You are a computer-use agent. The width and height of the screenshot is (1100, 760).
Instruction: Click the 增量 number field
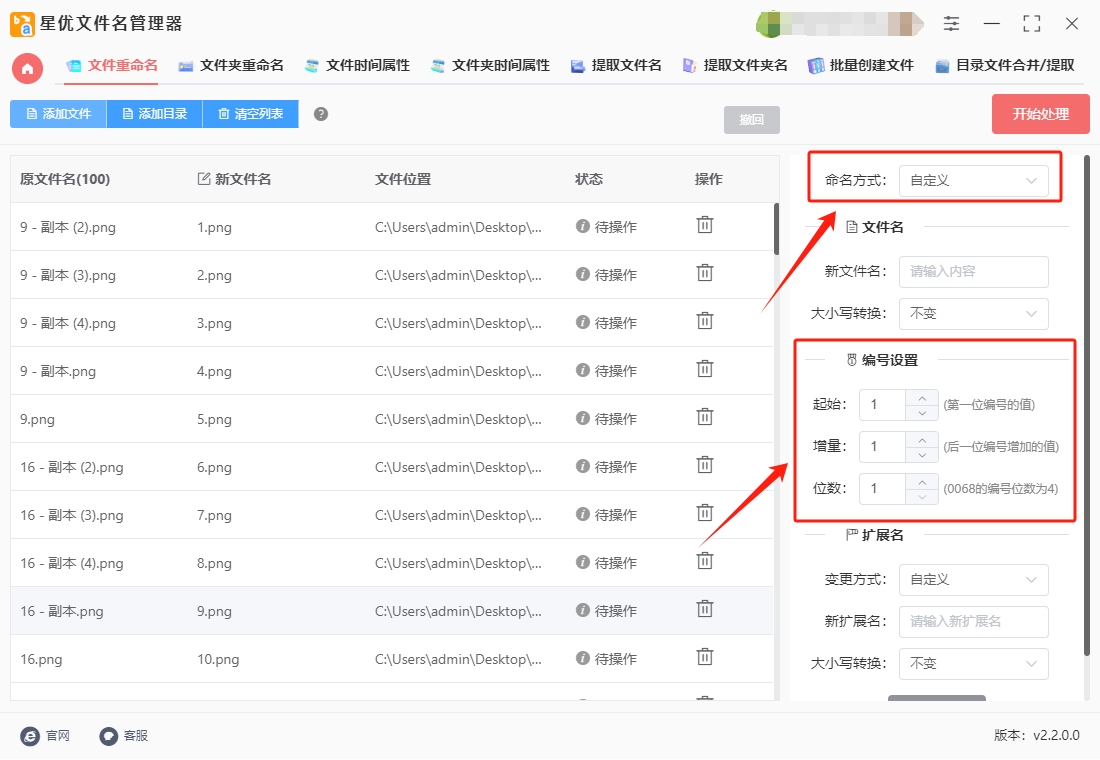pos(883,447)
